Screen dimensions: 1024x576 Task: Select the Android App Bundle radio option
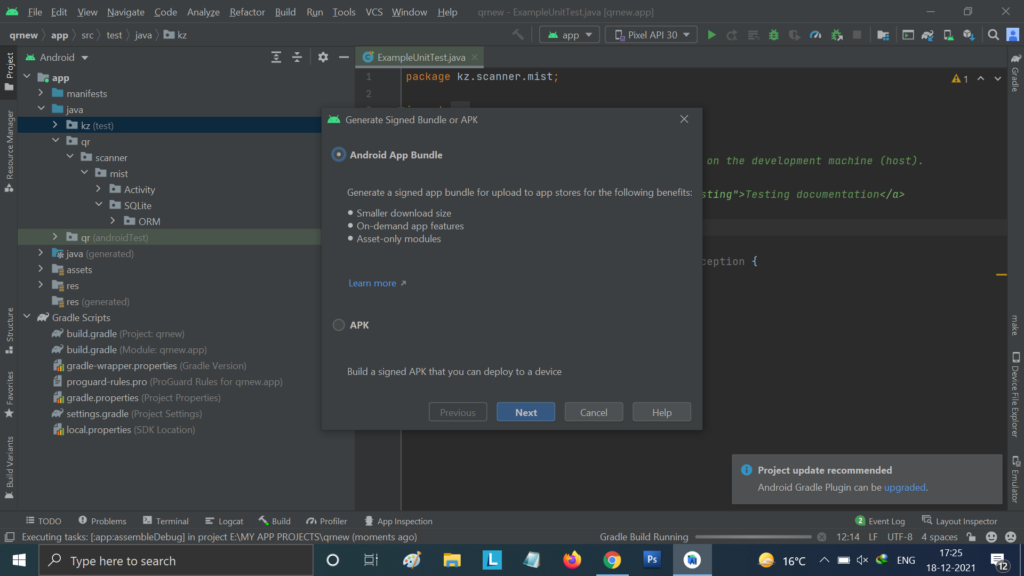click(338, 155)
